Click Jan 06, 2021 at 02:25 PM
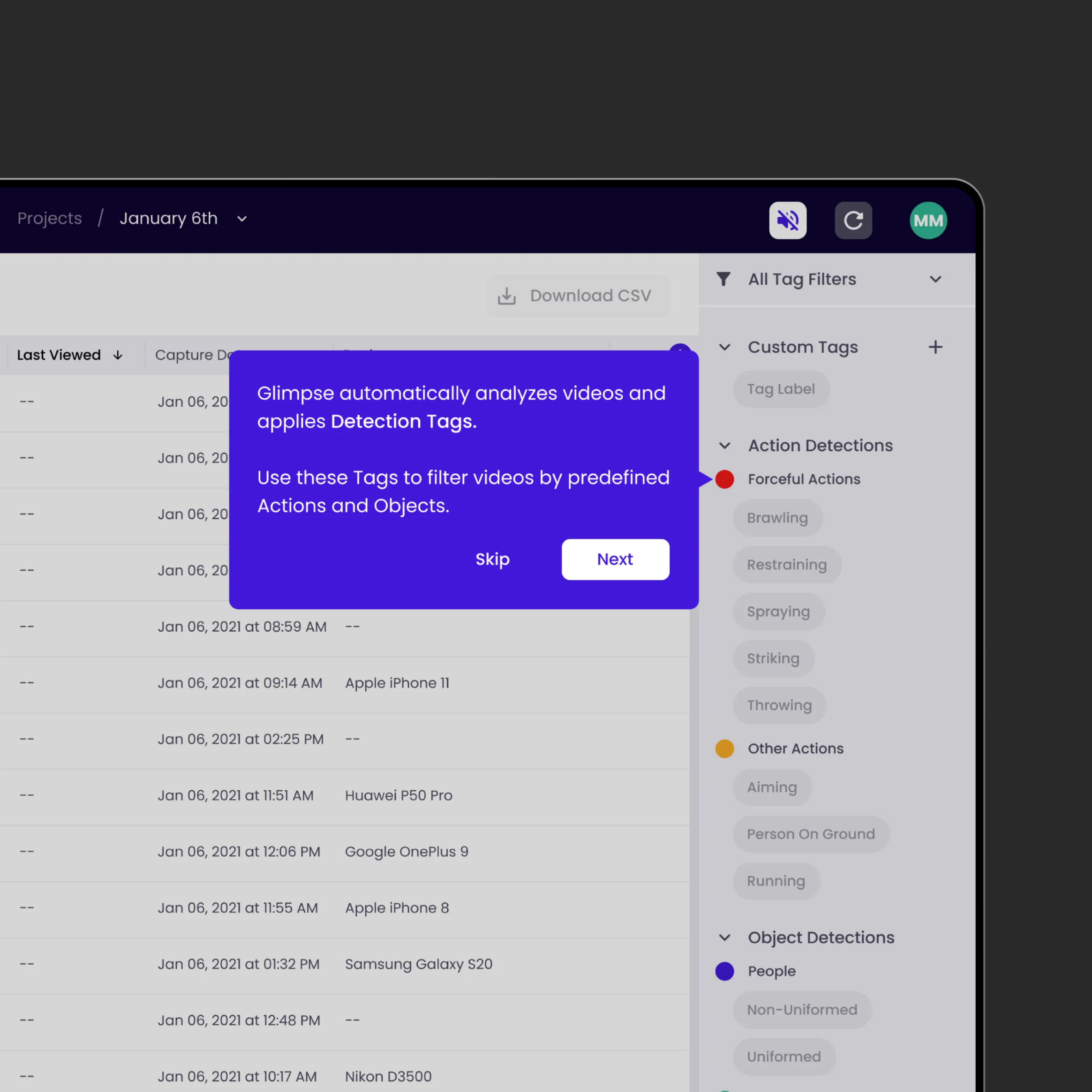The width and height of the screenshot is (1092, 1092). point(241,739)
